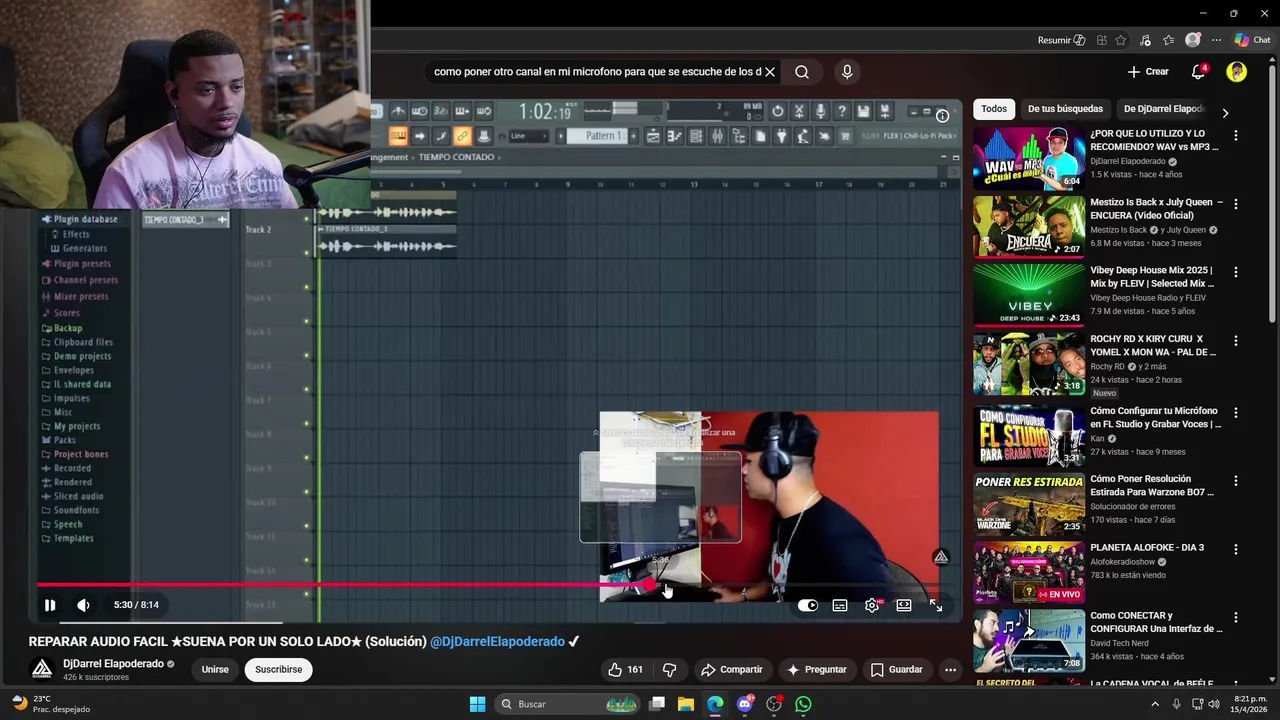Open the DjDarrel Elapoderado channel avatar
Screen dimensions: 1280x720
pyautogui.click(x=42, y=669)
